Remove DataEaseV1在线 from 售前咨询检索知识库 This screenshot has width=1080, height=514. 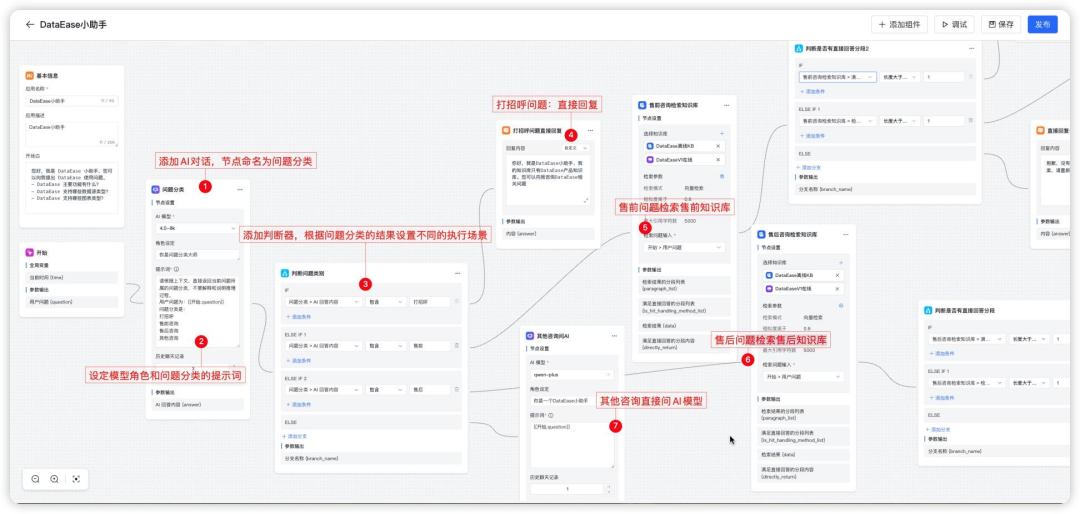pos(718,160)
